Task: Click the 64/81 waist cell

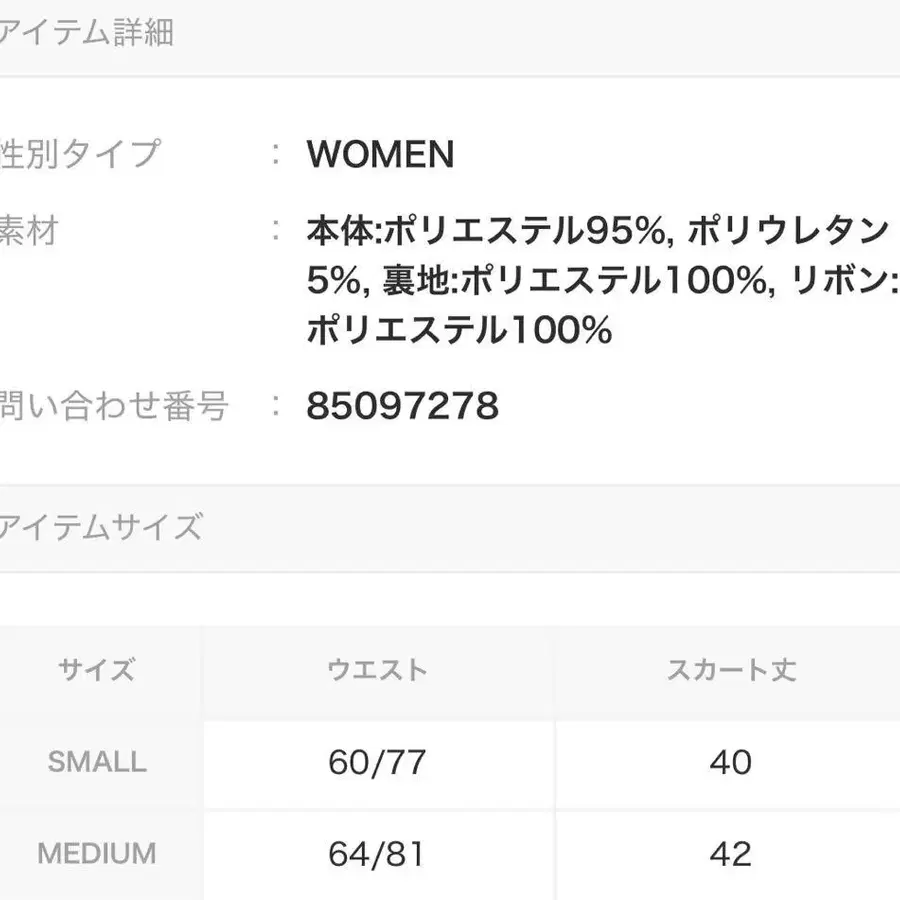Action: point(377,854)
